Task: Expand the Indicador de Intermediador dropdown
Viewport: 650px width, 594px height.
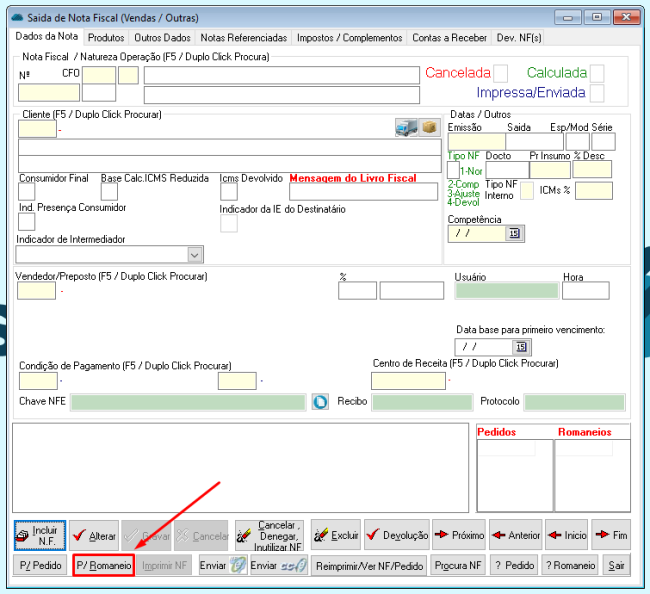Action: 195,255
